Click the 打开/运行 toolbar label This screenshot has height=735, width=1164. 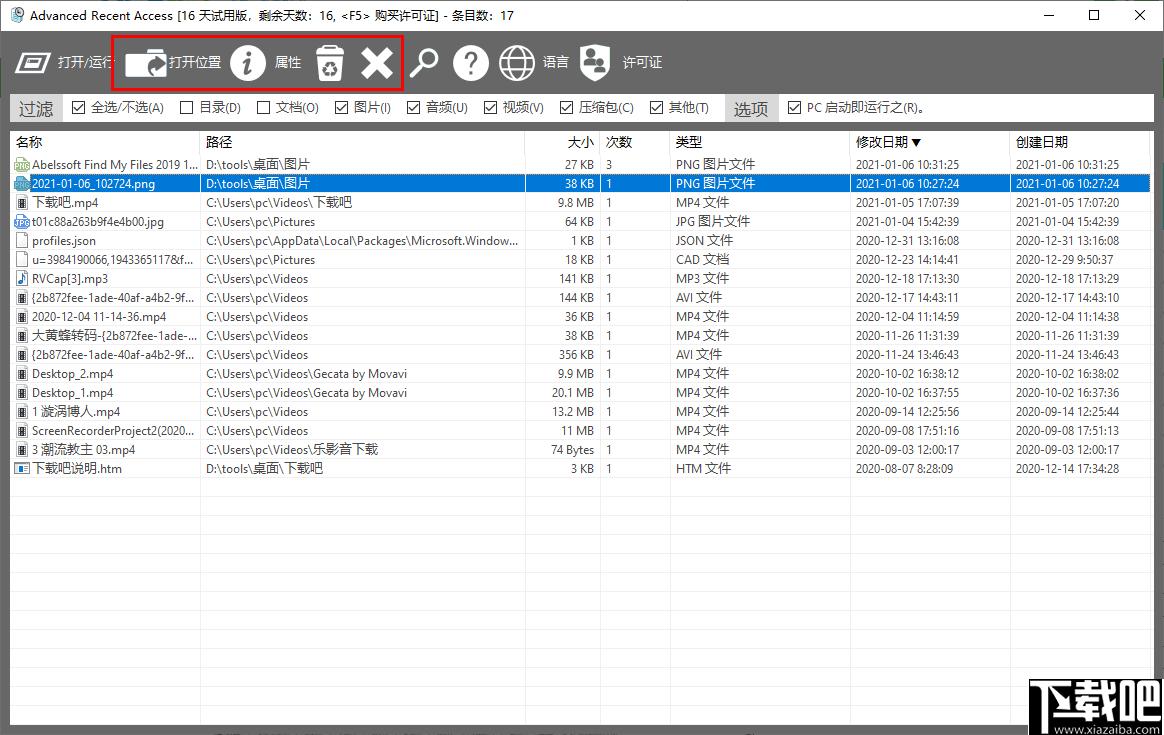tap(84, 62)
